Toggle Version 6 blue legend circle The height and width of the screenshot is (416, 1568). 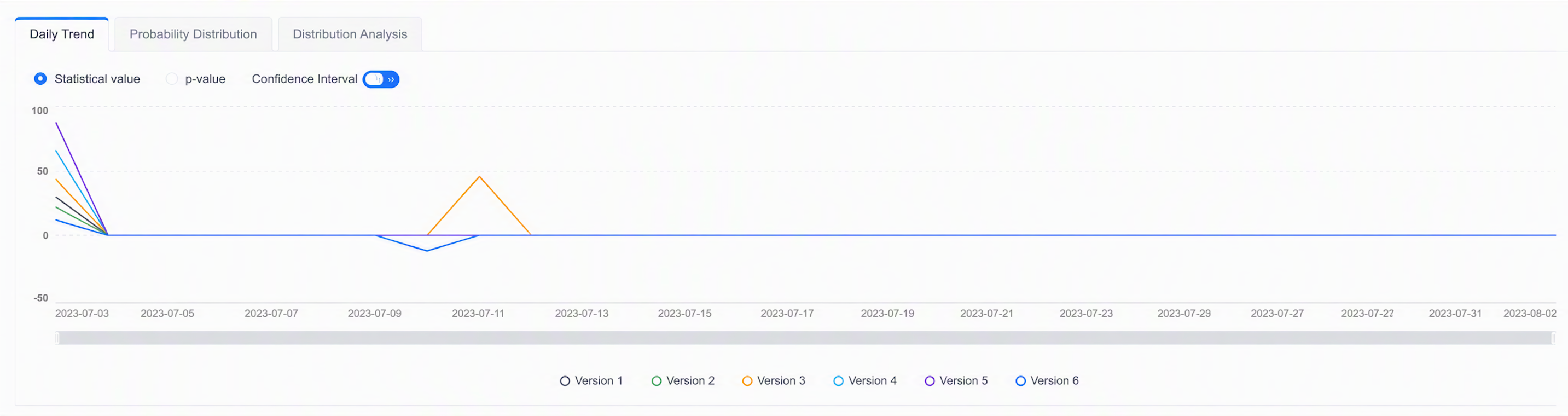click(1021, 380)
